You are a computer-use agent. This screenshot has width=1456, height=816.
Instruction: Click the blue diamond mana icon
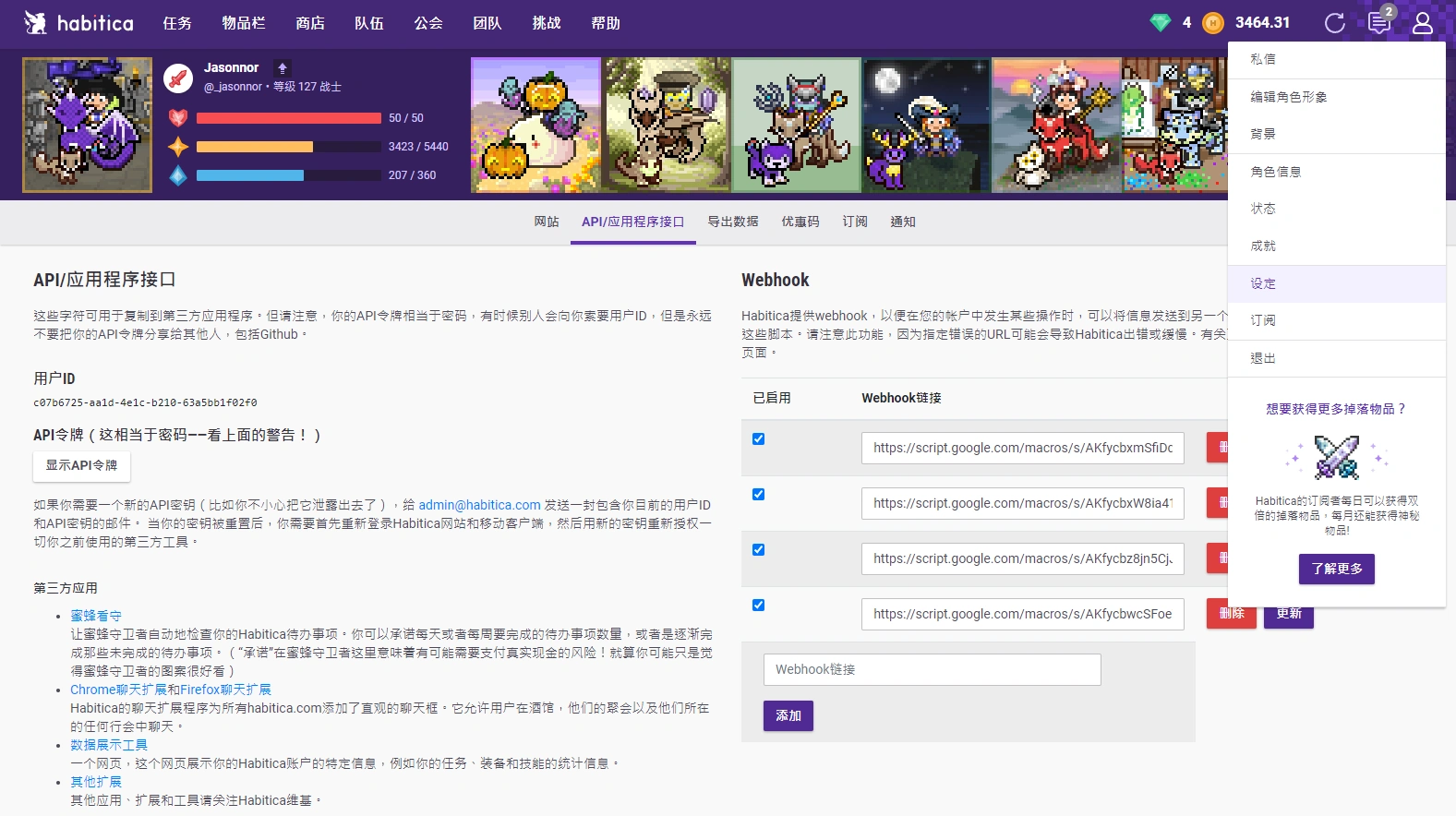click(x=178, y=175)
